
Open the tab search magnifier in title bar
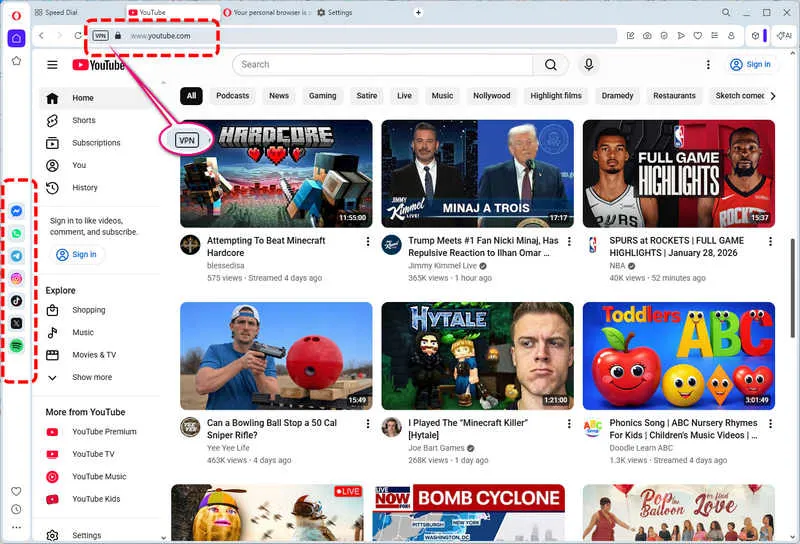click(x=726, y=12)
